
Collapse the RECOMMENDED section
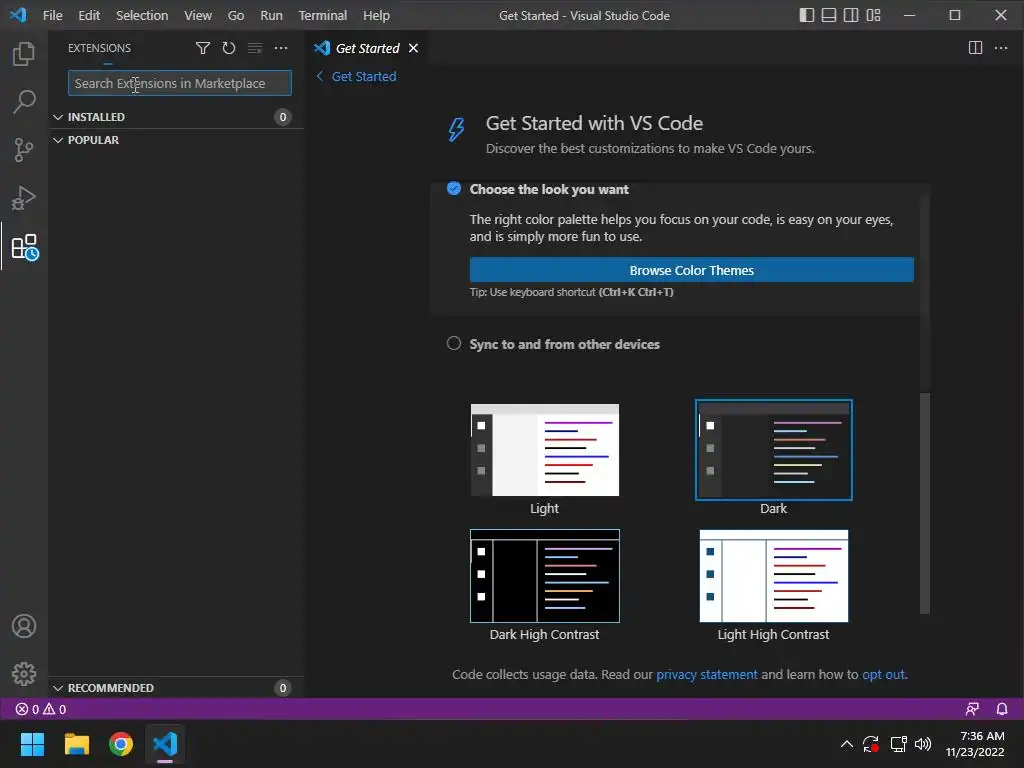(x=58, y=688)
